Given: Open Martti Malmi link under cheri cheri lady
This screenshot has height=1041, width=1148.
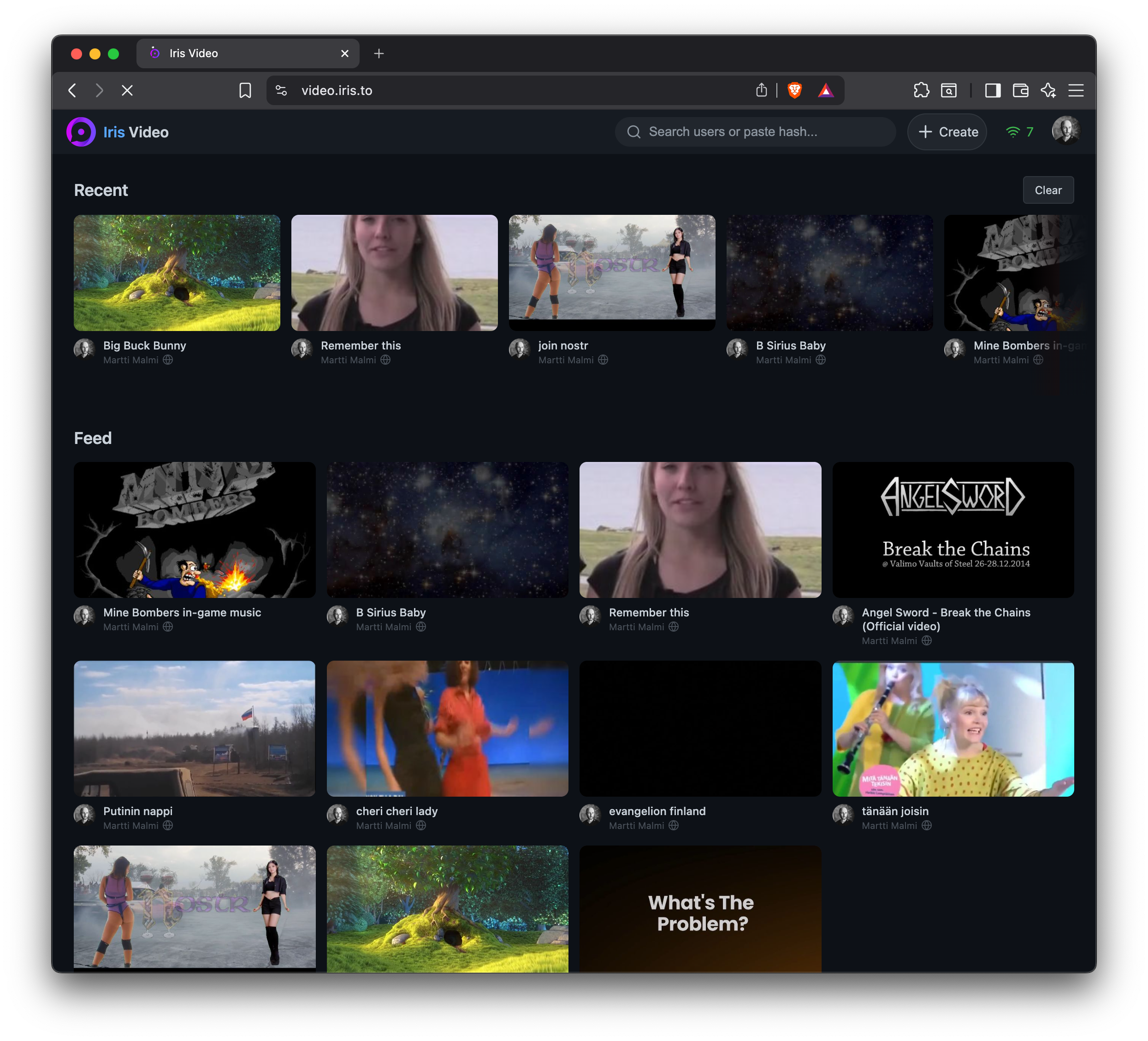Looking at the screenshot, I should point(383,826).
